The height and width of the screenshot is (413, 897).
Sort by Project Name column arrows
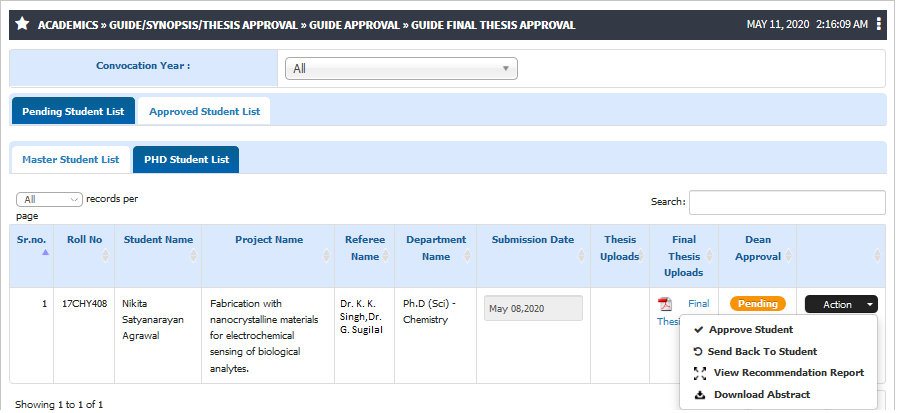[x=326, y=256]
